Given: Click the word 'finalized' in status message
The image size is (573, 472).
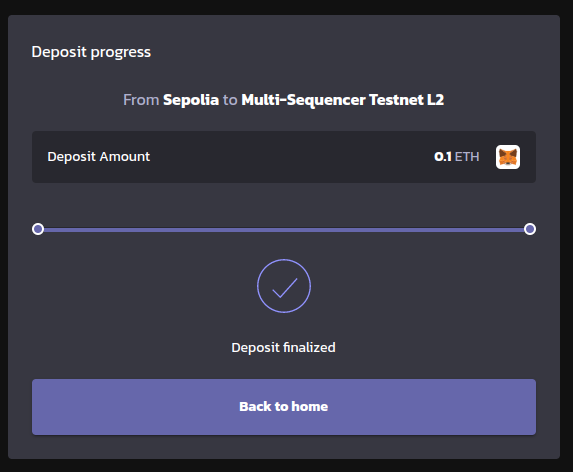Looking at the screenshot, I should tap(309, 347).
